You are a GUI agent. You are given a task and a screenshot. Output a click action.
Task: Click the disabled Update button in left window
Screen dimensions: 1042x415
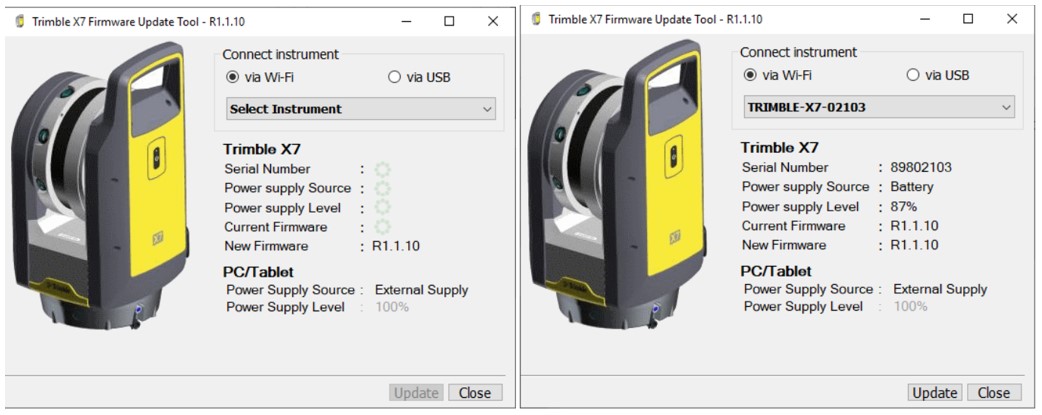point(417,393)
